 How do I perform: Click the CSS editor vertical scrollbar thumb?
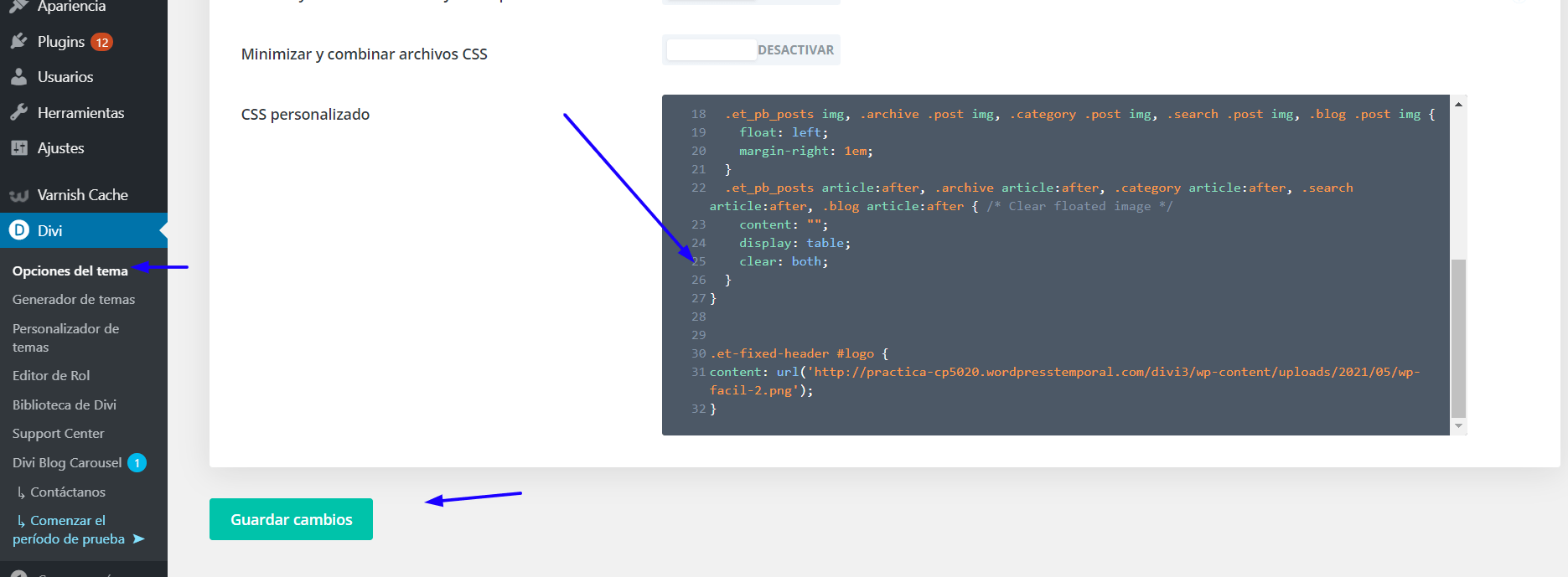pyautogui.click(x=1458, y=337)
